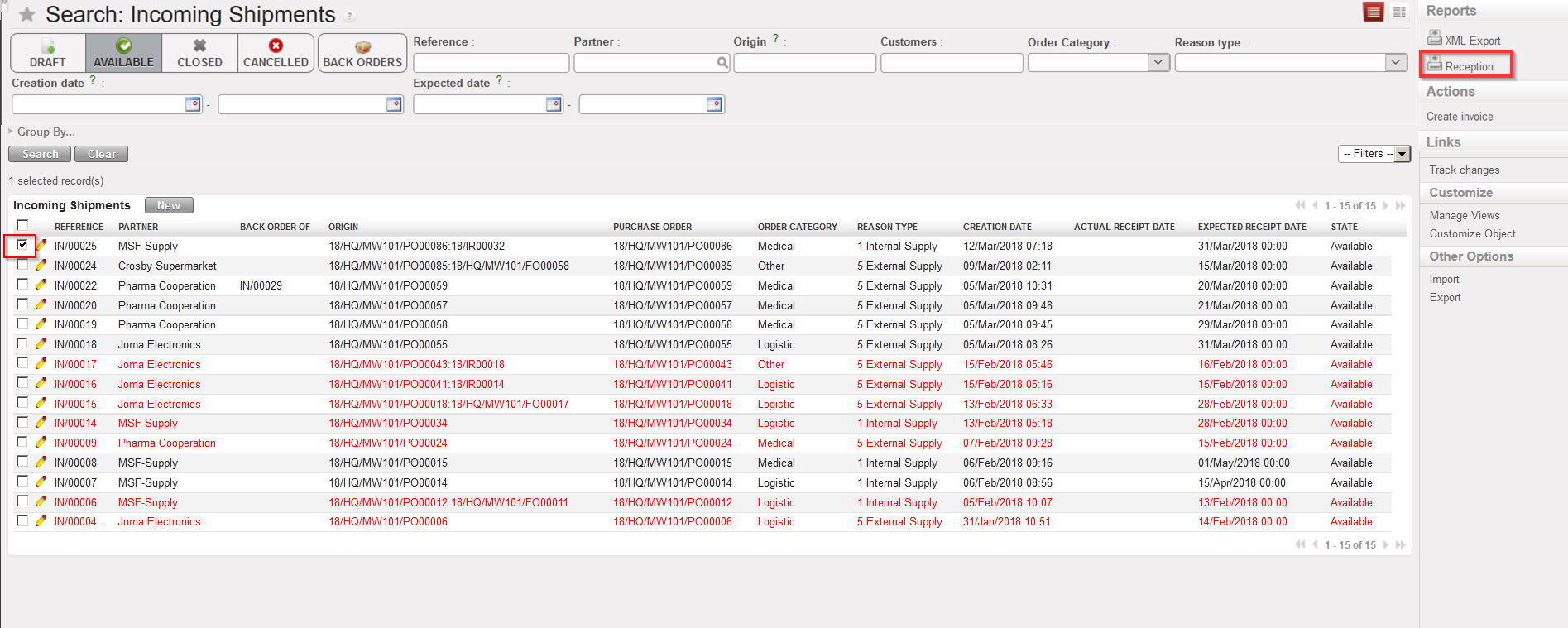Screen dimensions: 1568x628
Task: Open the calendar picker for Creation date start
Action: (x=192, y=104)
